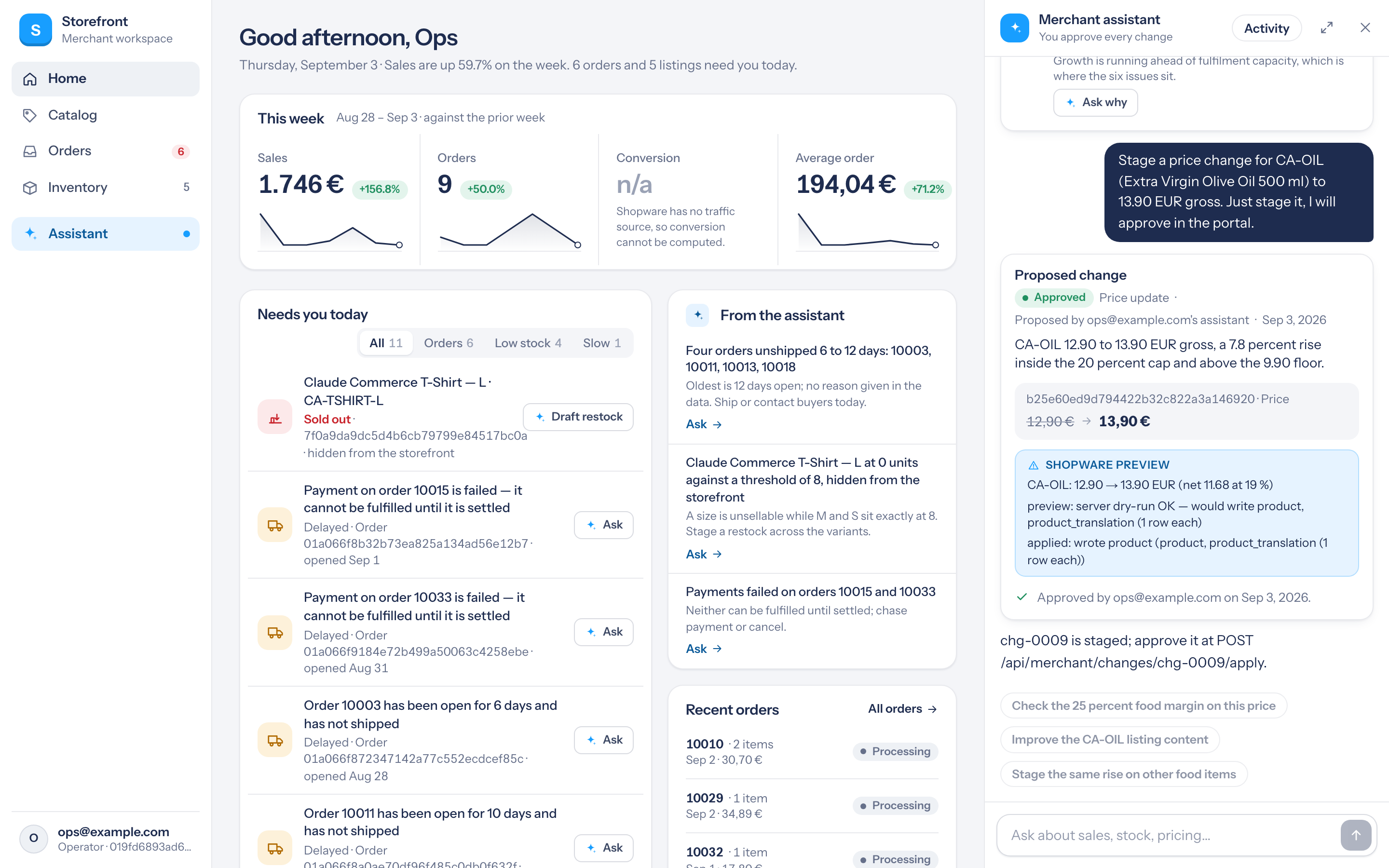1389x868 pixels.
Task: Switch to the Low stock 4 tab
Action: (x=528, y=343)
